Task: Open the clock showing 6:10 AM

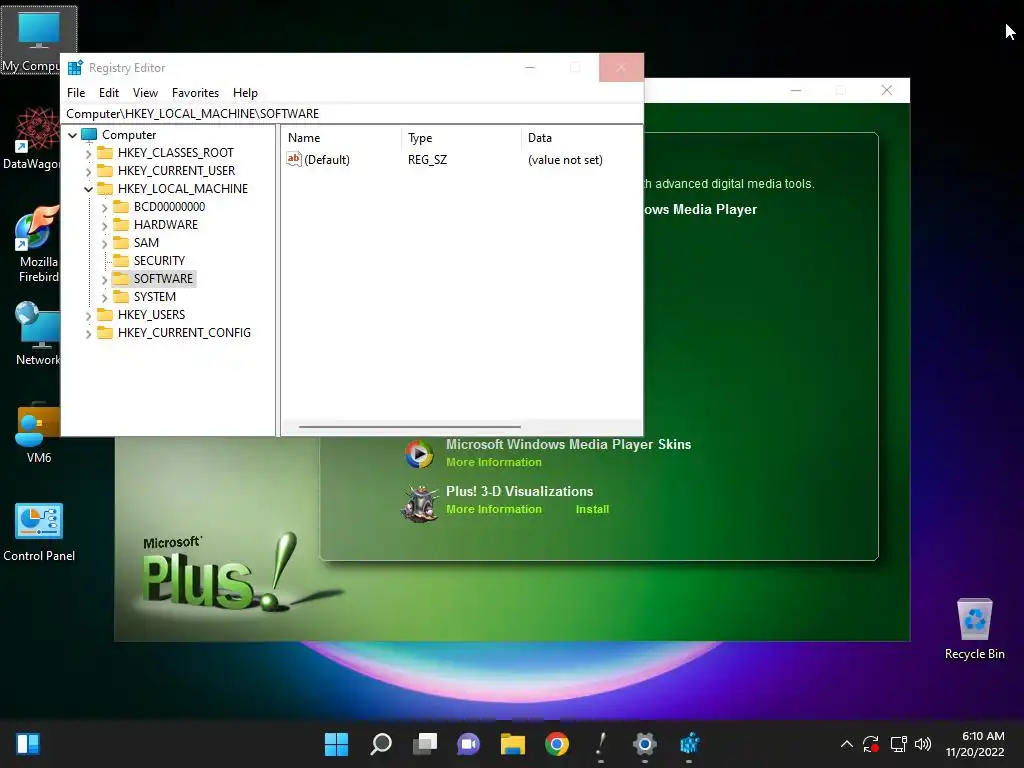Action: [x=976, y=744]
